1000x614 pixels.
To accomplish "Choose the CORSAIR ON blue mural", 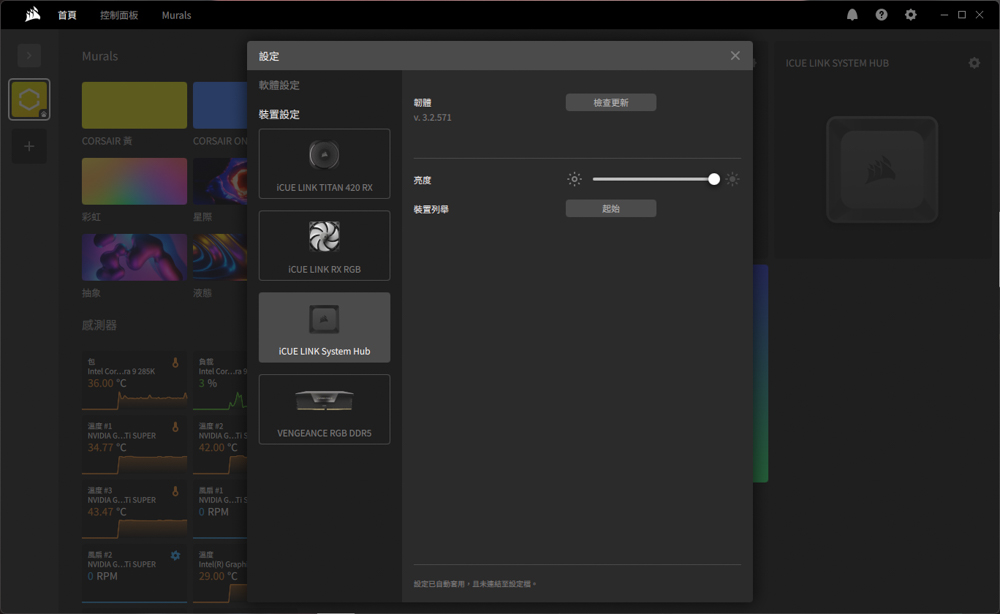I will click(x=220, y=105).
